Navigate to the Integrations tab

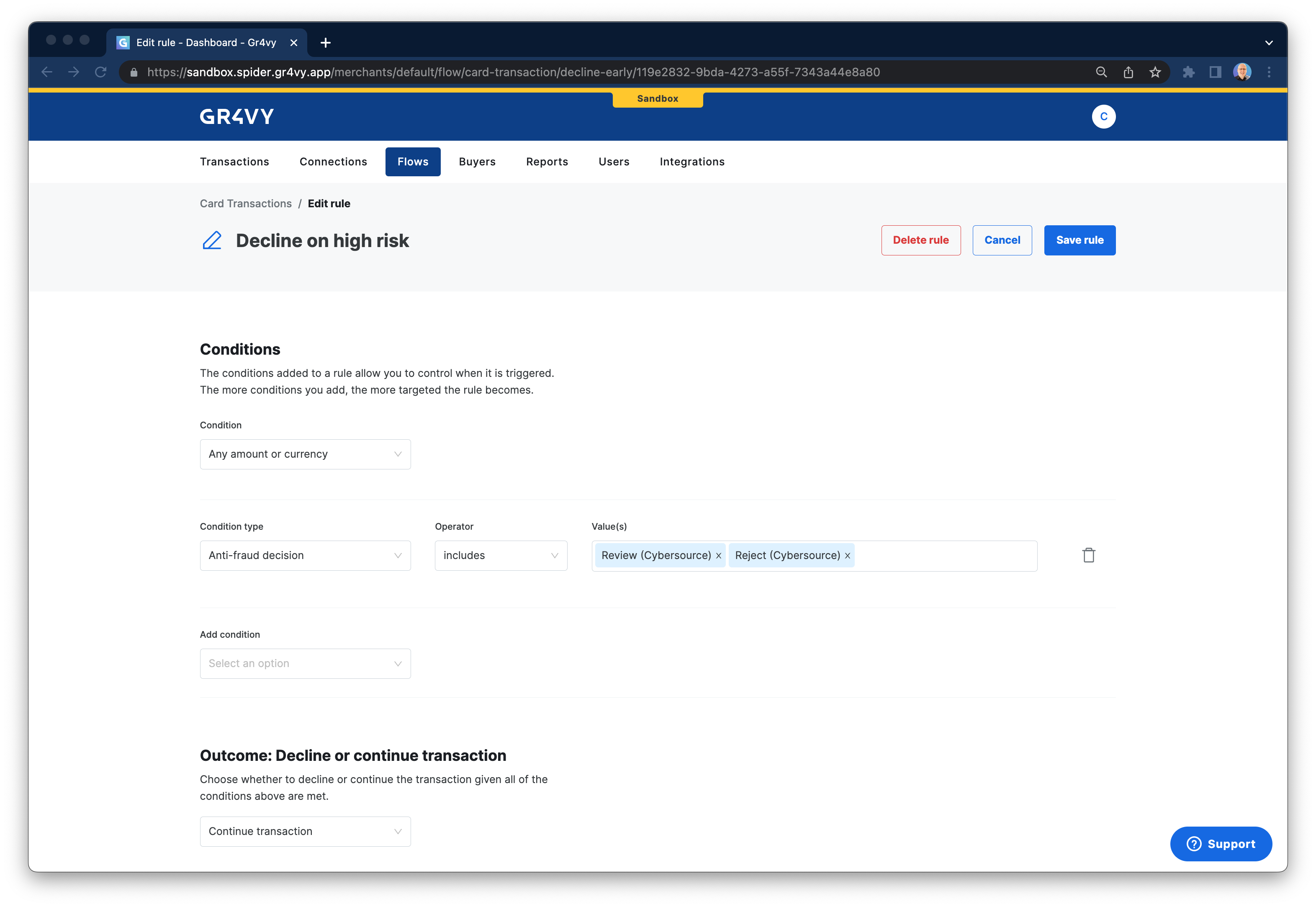(692, 161)
